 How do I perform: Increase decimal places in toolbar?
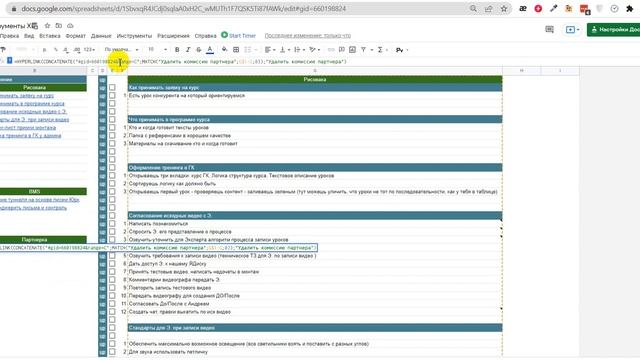[77, 49]
